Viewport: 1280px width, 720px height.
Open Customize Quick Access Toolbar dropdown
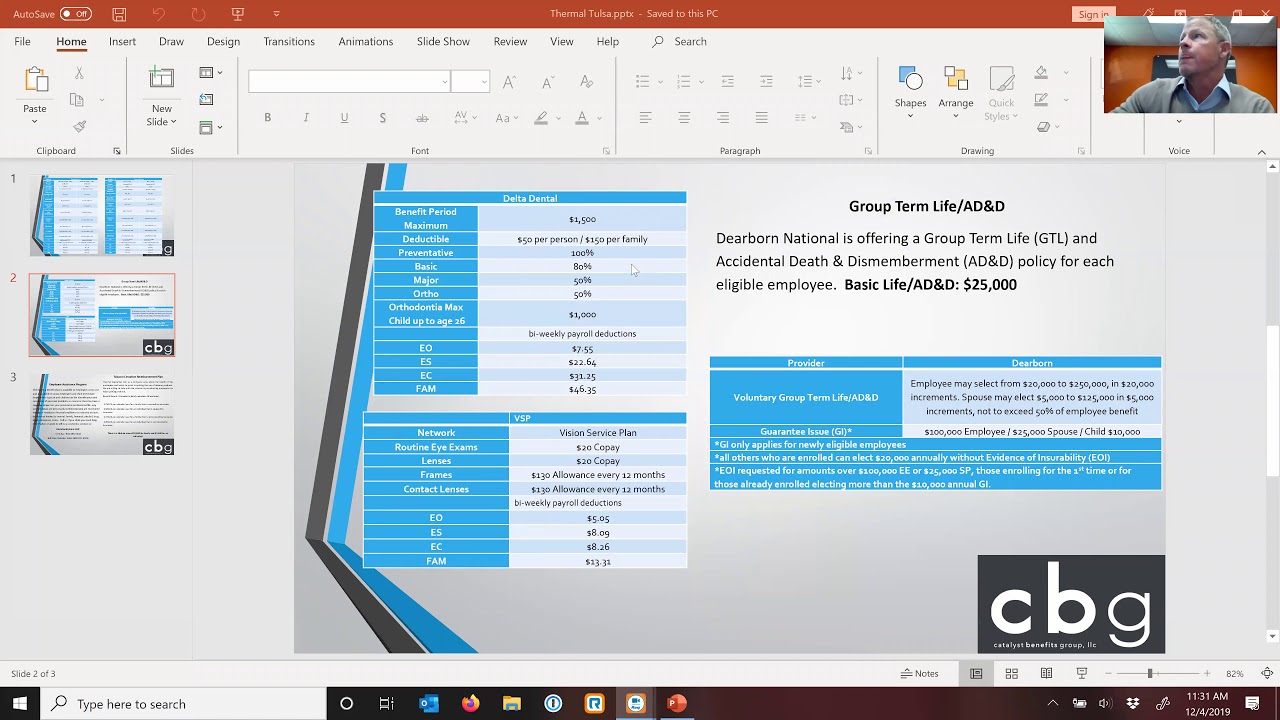(x=276, y=14)
